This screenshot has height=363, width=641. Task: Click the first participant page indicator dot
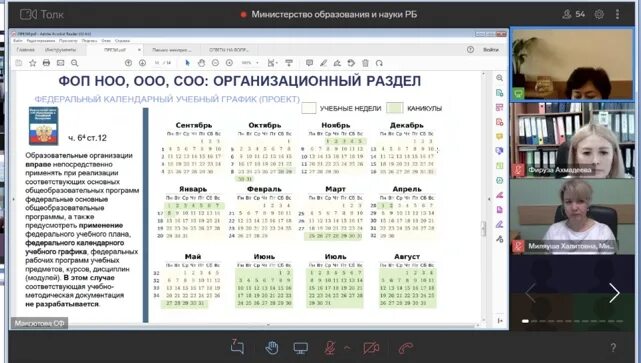(525, 321)
